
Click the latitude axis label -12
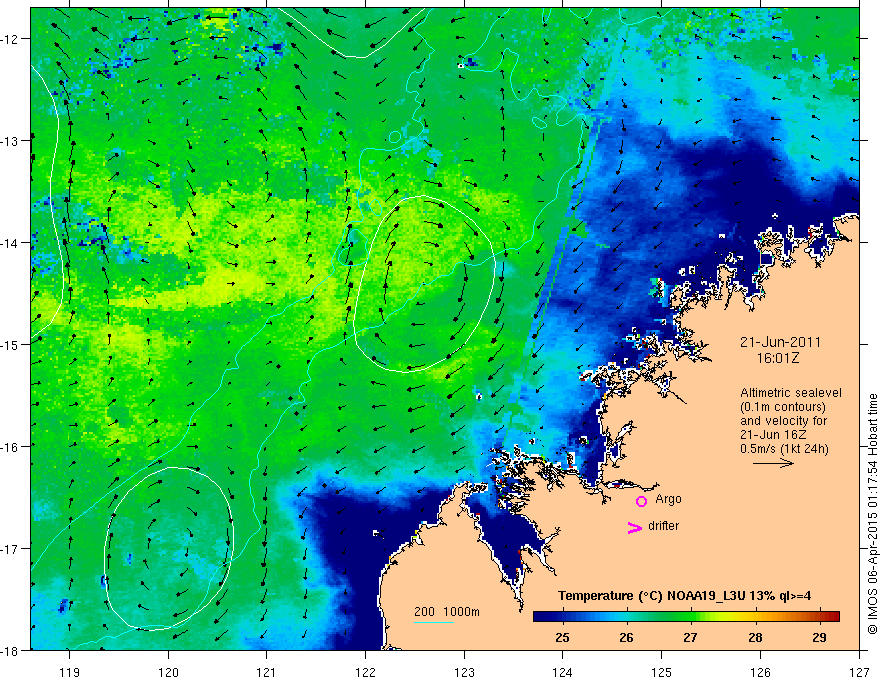[x=11, y=39]
